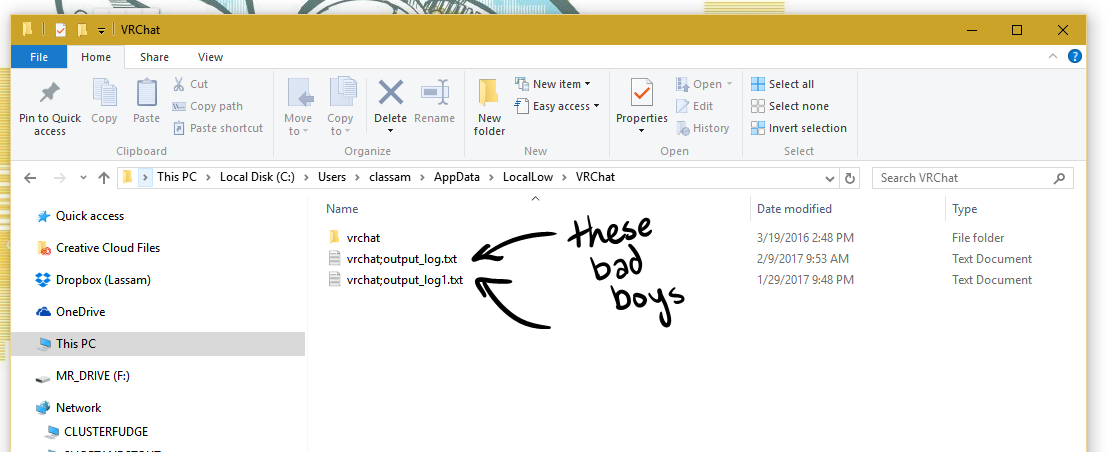Switch to the Home ribbon tab
The width and height of the screenshot is (1117, 452).
click(x=95, y=57)
